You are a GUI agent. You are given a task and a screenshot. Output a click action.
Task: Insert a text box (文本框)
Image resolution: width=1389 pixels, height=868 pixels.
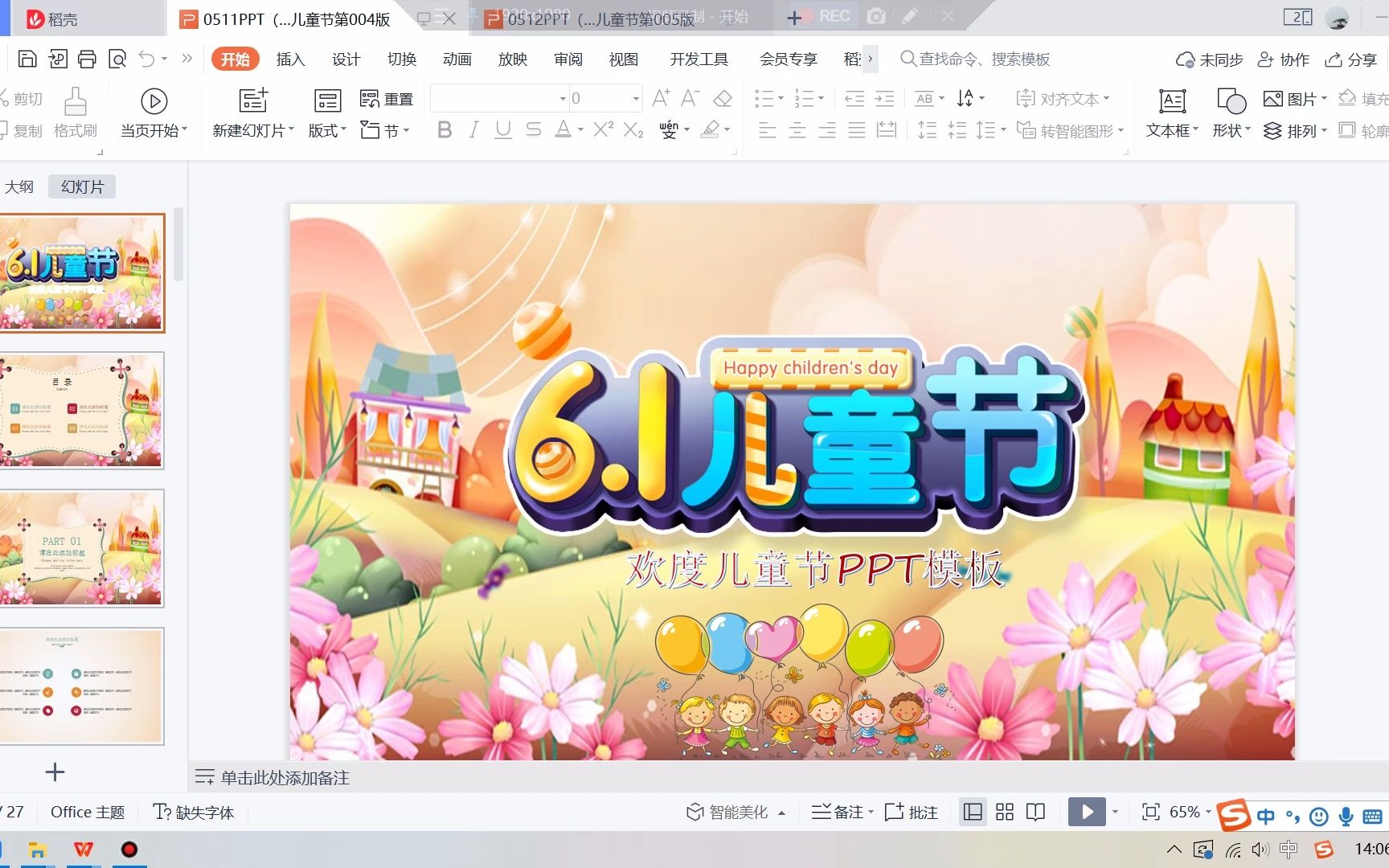1170,113
